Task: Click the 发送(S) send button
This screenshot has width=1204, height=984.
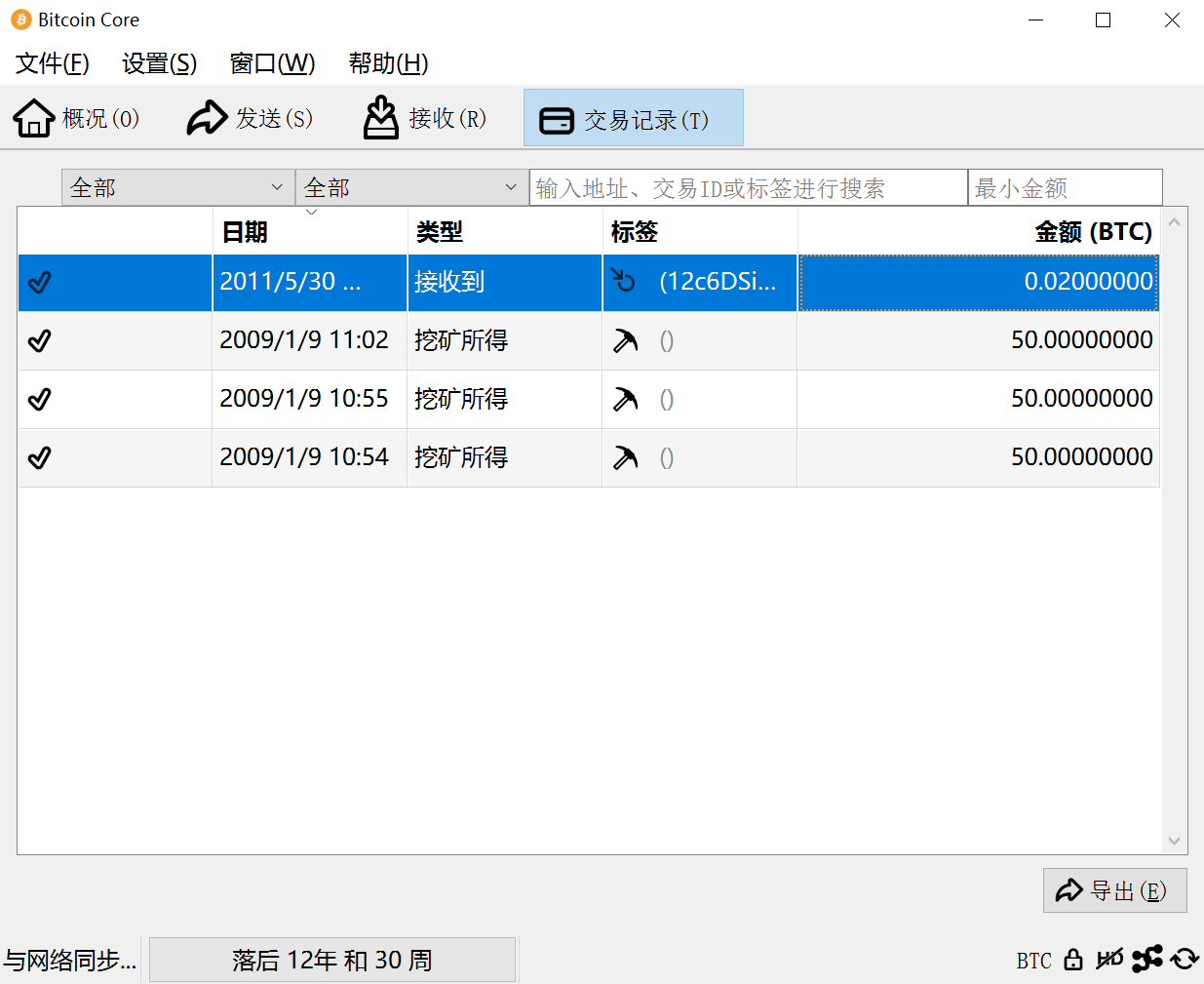Action: (x=251, y=118)
